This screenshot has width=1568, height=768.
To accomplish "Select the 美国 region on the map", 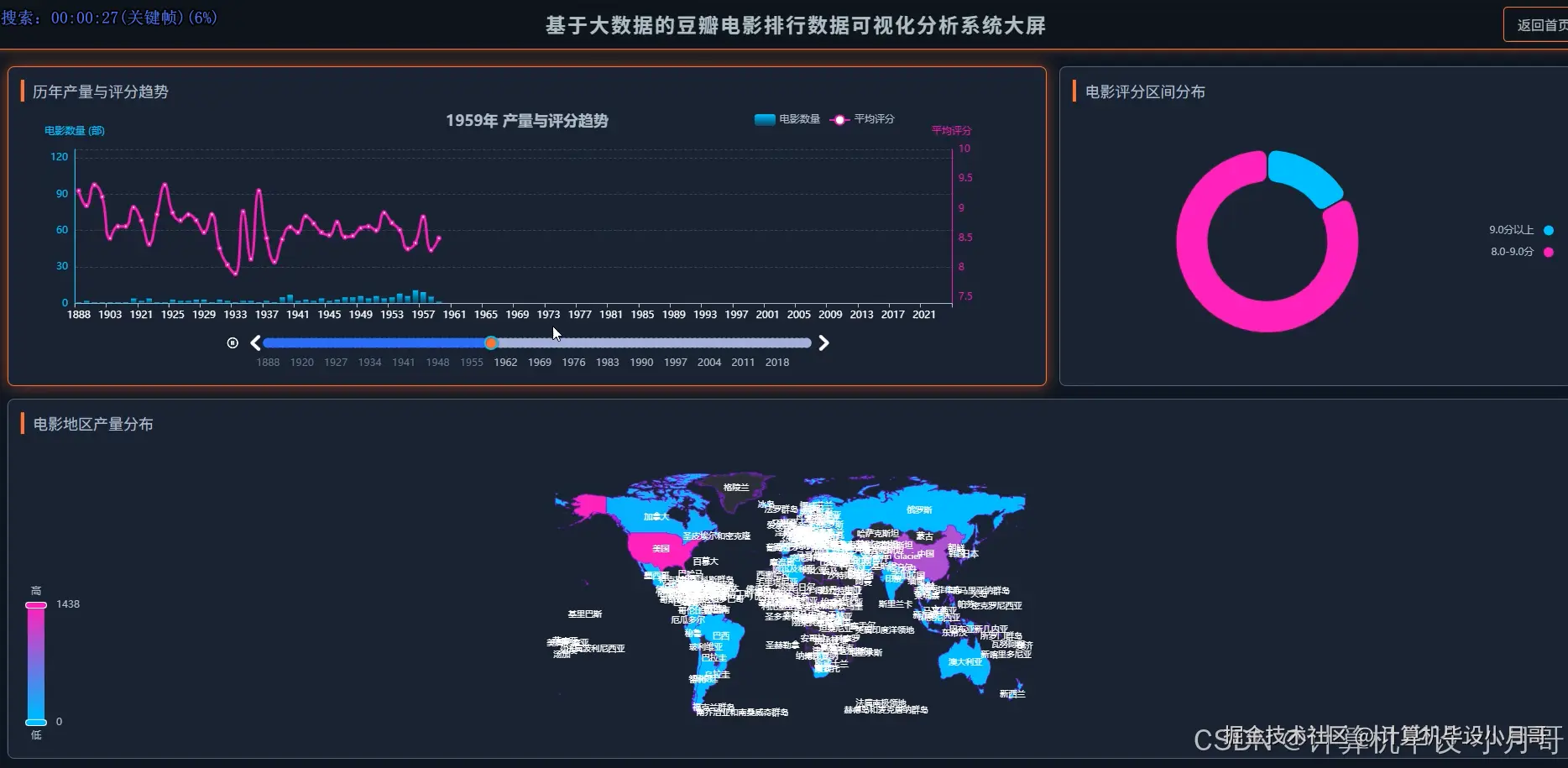I will click(661, 548).
